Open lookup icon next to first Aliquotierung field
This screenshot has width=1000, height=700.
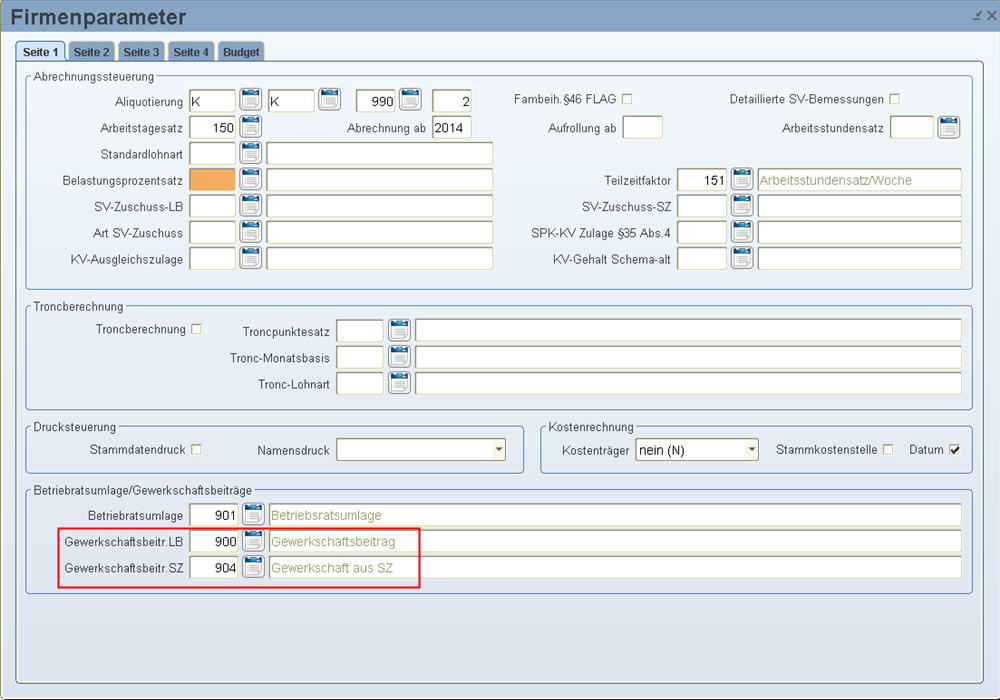(251, 99)
